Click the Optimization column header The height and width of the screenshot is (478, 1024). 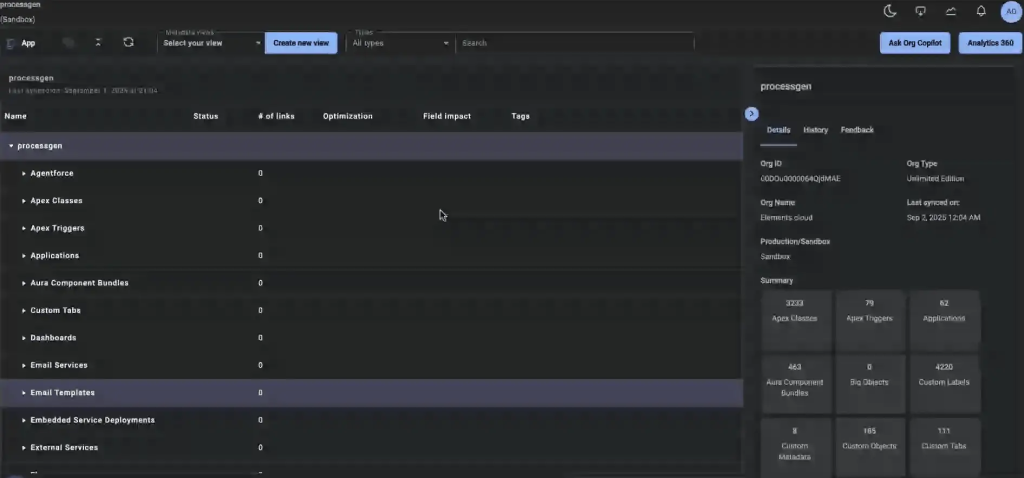[x=347, y=116]
